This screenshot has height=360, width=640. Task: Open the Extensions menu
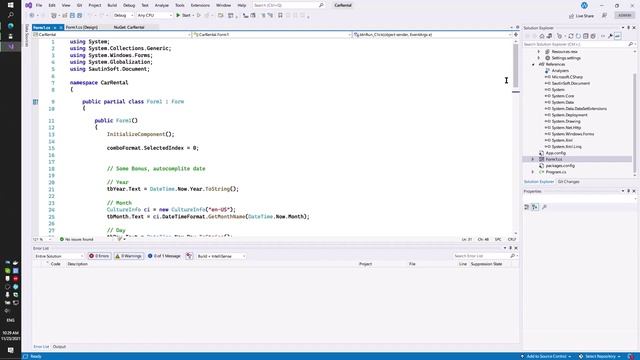[200, 5]
